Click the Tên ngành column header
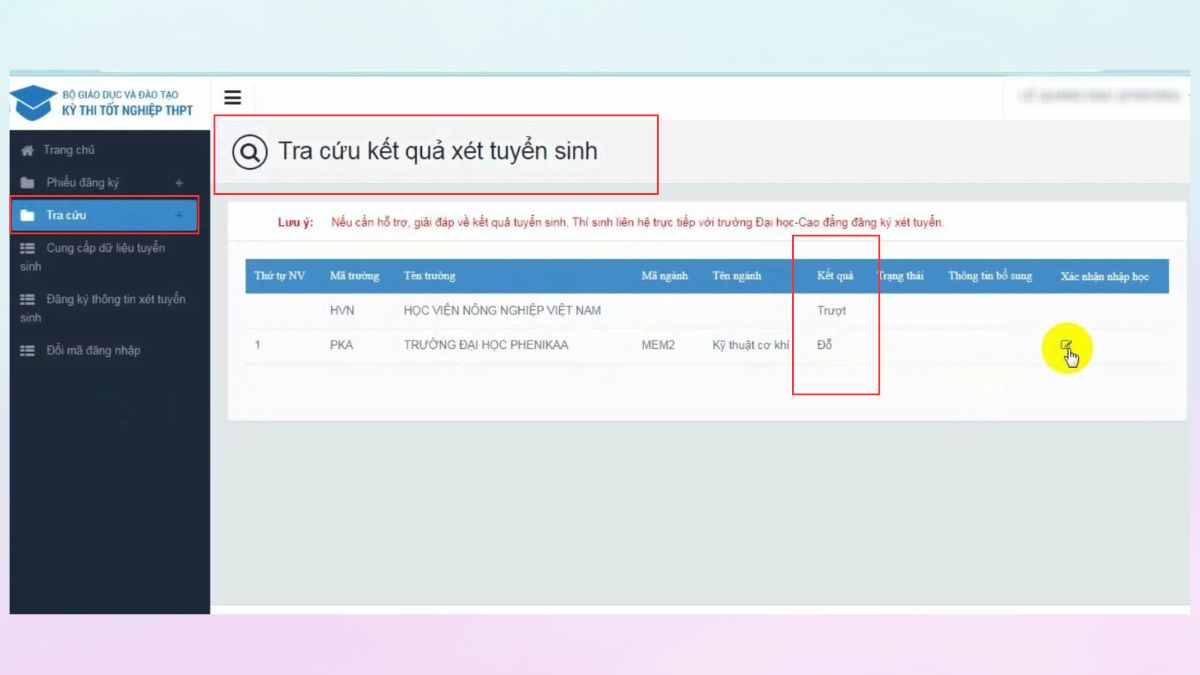This screenshot has width=1200, height=675. (x=737, y=276)
